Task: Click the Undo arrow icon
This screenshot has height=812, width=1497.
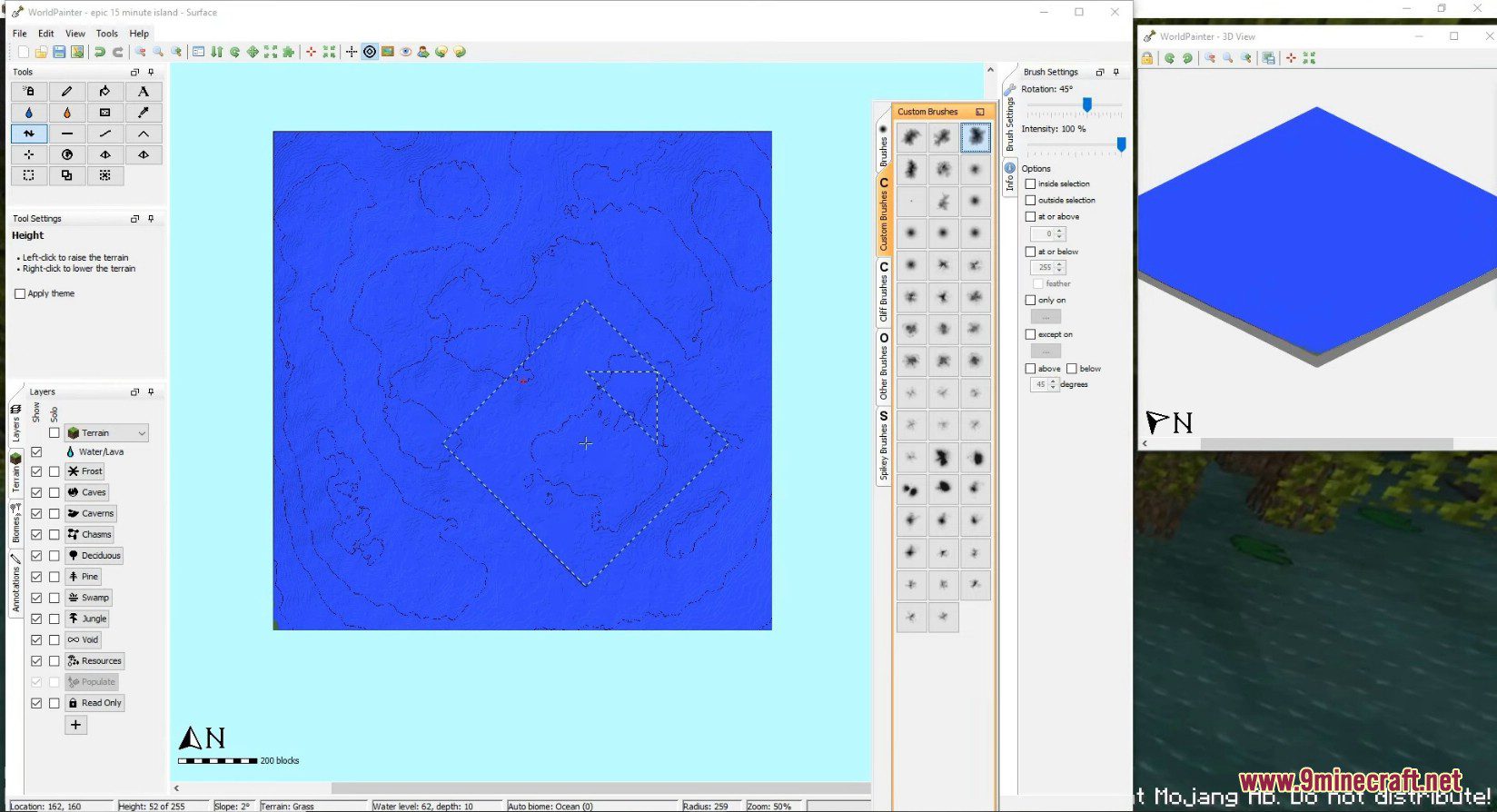Action: [x=100, y=52]
